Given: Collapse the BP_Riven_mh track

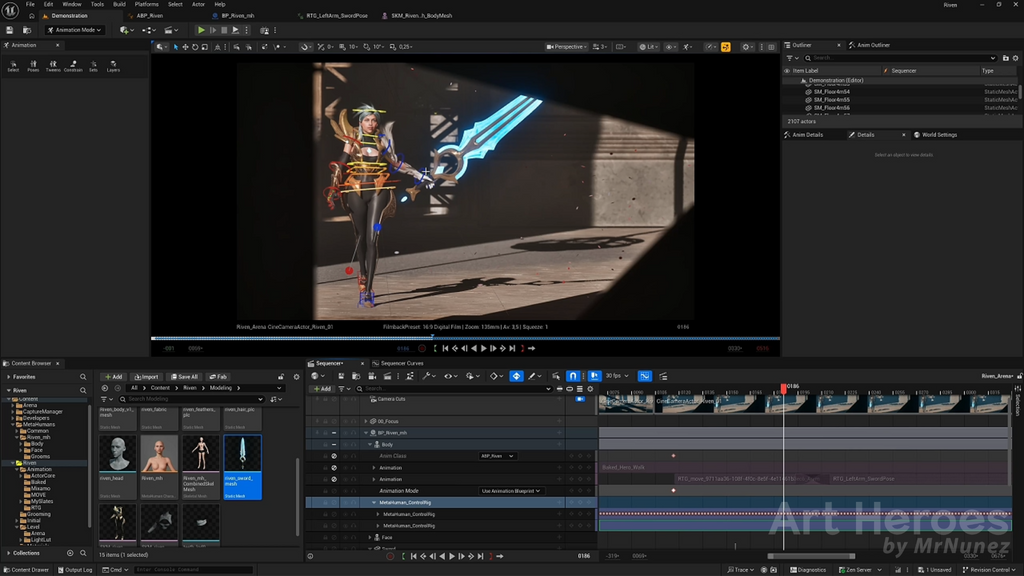Looking at the screenshot, I should [x=366, y=433].
